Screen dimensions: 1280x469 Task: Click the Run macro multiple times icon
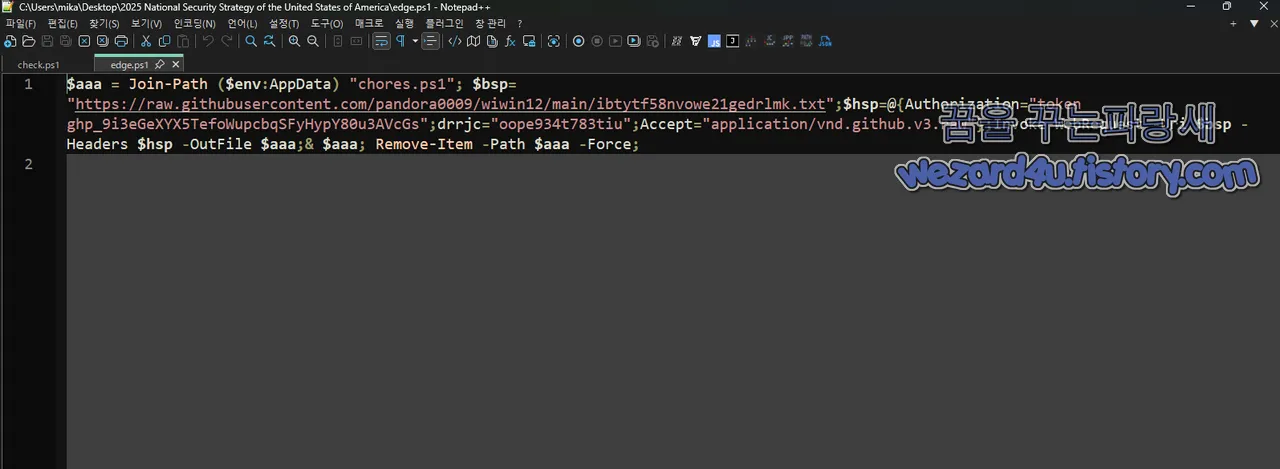pyautogui.click(x=634, y=41)
